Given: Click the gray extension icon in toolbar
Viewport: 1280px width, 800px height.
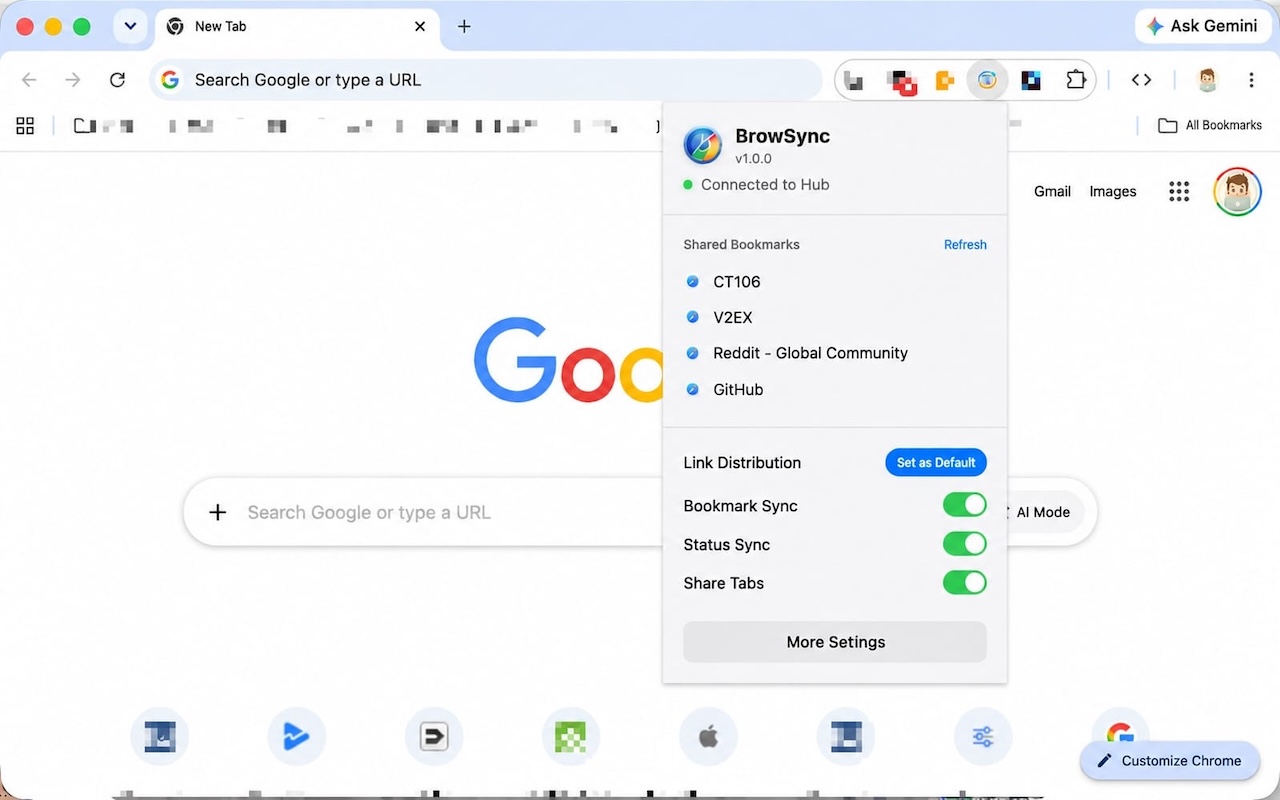Looking at the screenshot, I should pos(853,80).
